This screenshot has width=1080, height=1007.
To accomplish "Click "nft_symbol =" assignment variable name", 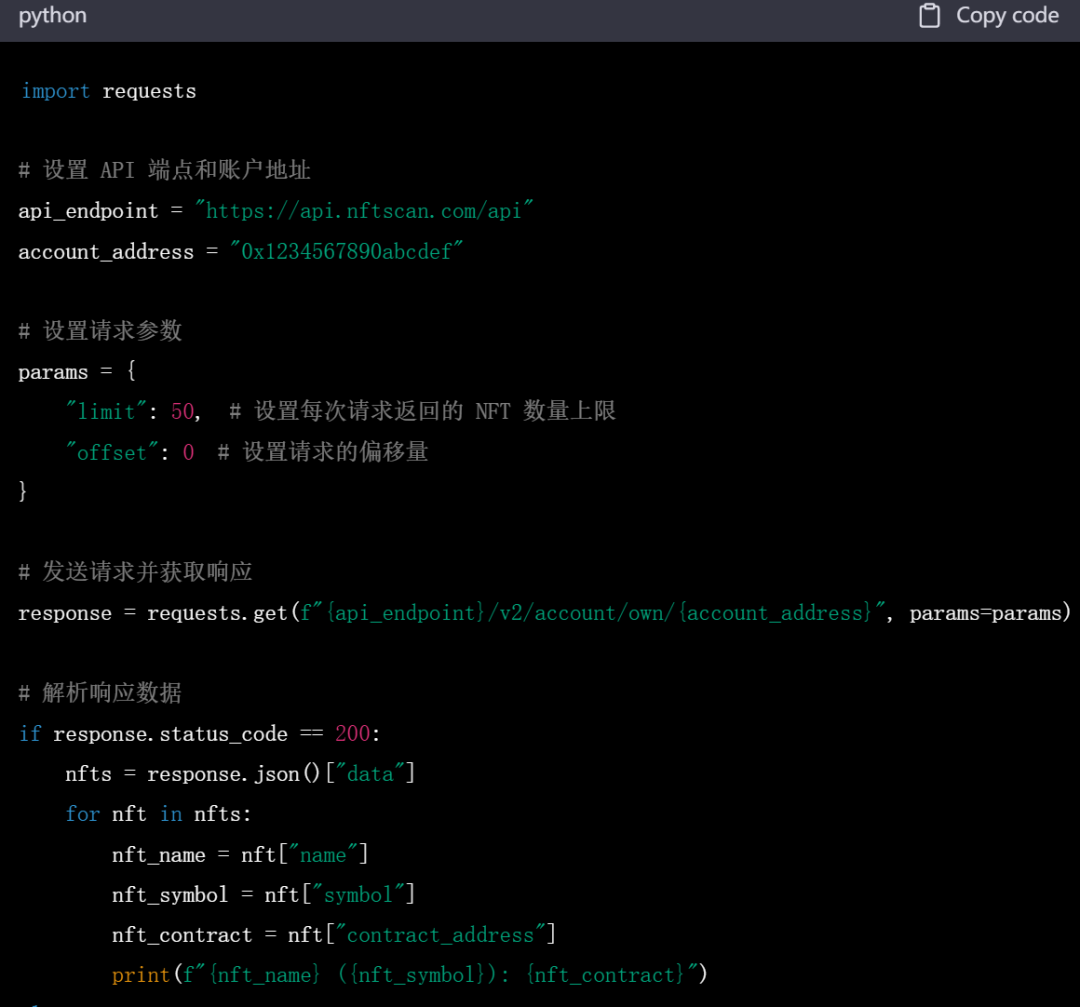I will tap(169, 895).
